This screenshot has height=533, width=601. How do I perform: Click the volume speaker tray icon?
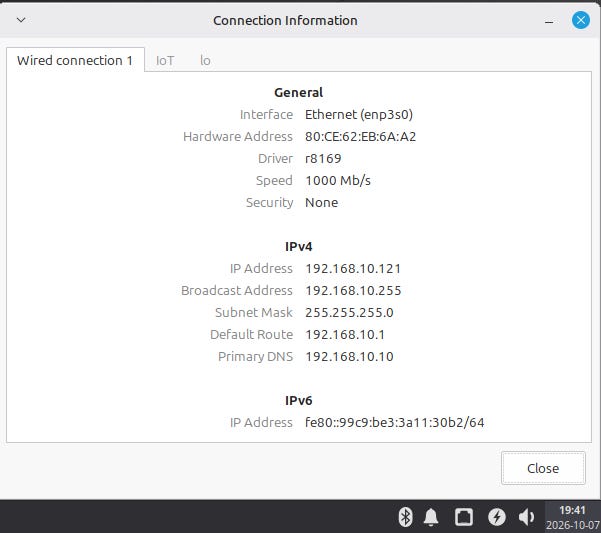coord(527,517)
